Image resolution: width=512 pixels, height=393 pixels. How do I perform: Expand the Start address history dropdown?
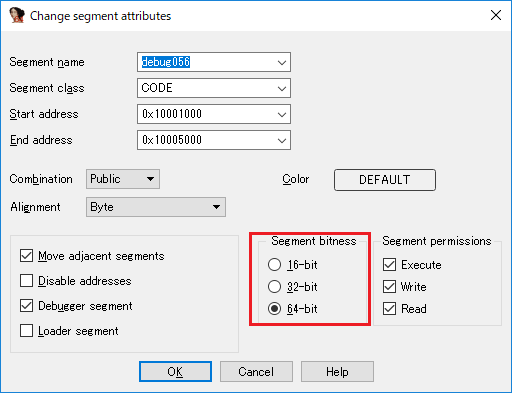click(282, 114)
